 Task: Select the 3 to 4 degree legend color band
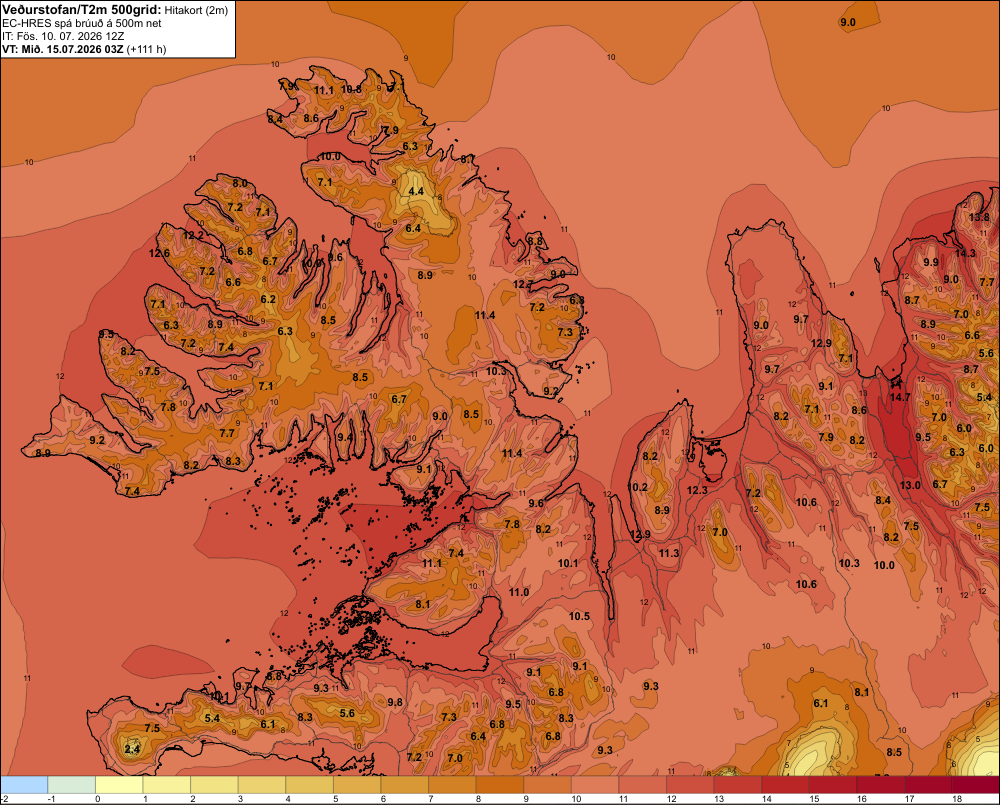pyautogui.click(x=262, y=785)
